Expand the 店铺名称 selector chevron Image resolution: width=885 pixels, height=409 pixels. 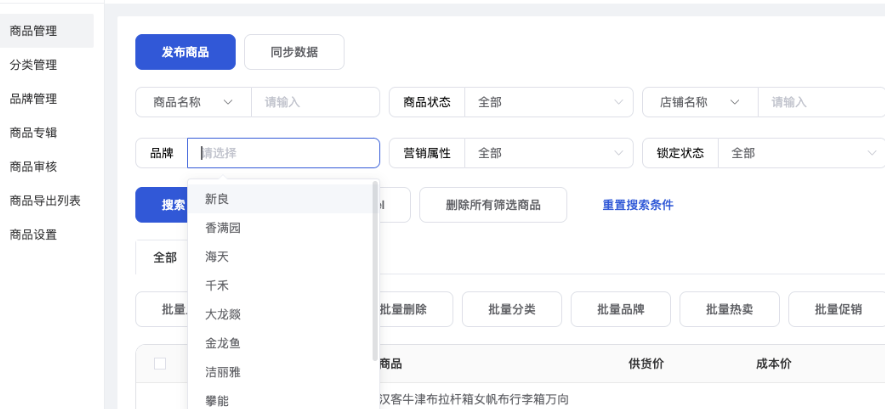pyautogui.click(x=735, y=102)
